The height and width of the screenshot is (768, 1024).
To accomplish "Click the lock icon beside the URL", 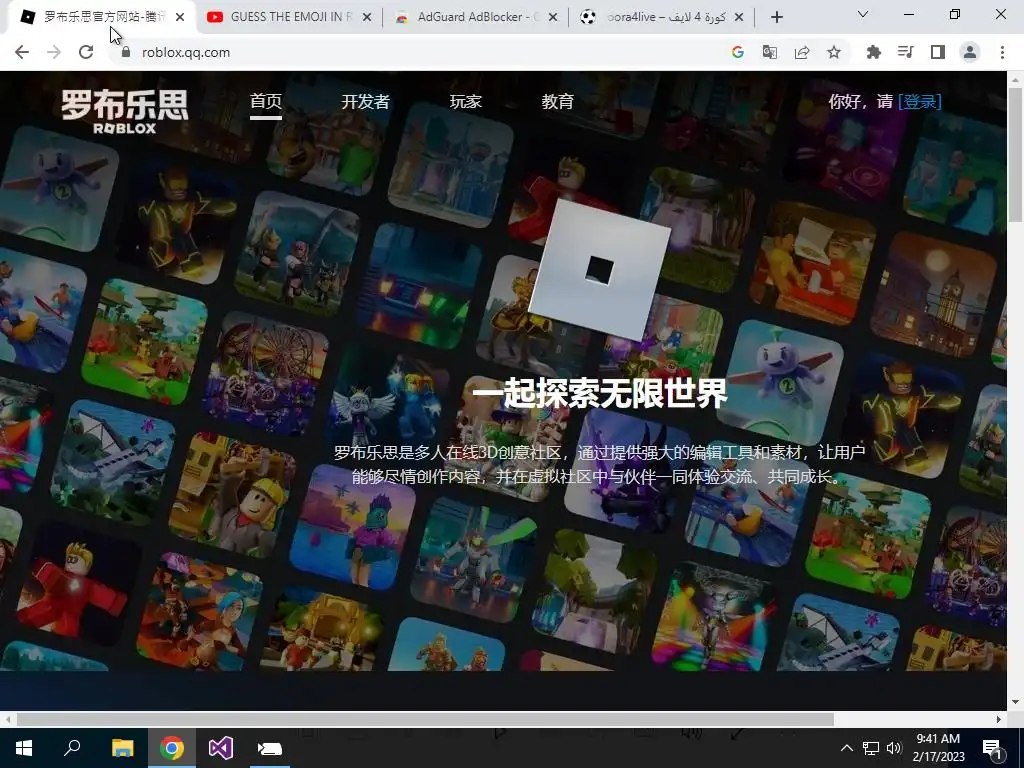I will (126, 52).
